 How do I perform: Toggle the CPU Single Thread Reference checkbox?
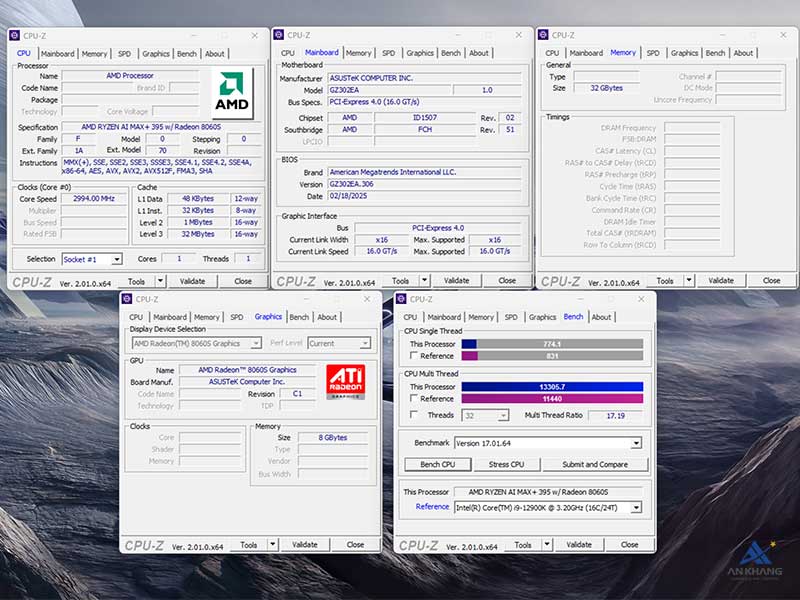click(414, 355)
